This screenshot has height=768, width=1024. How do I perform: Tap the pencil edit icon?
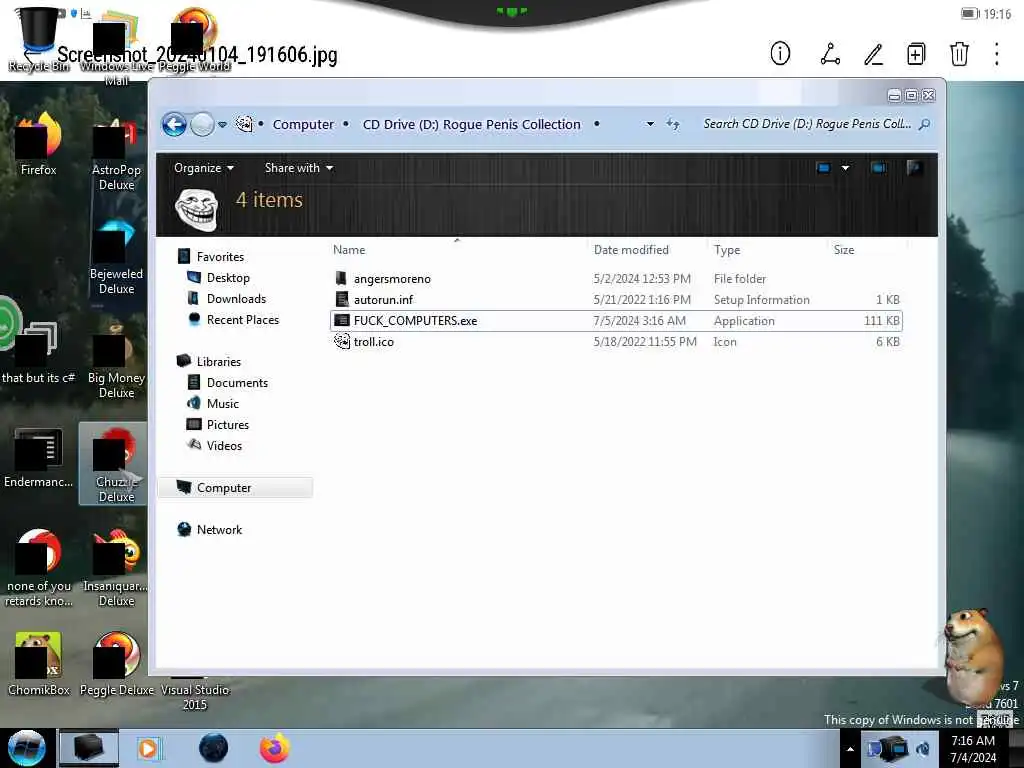pos(874,54)
